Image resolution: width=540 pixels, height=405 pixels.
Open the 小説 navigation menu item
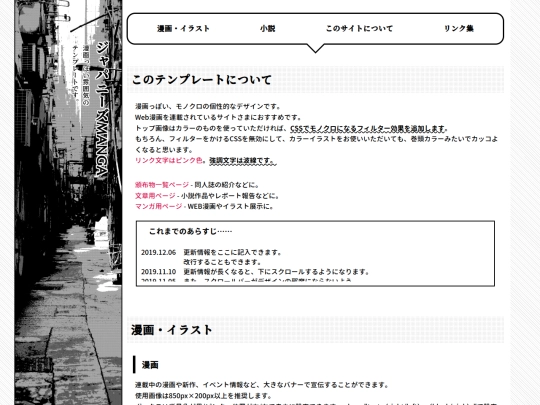coord(268,29)
